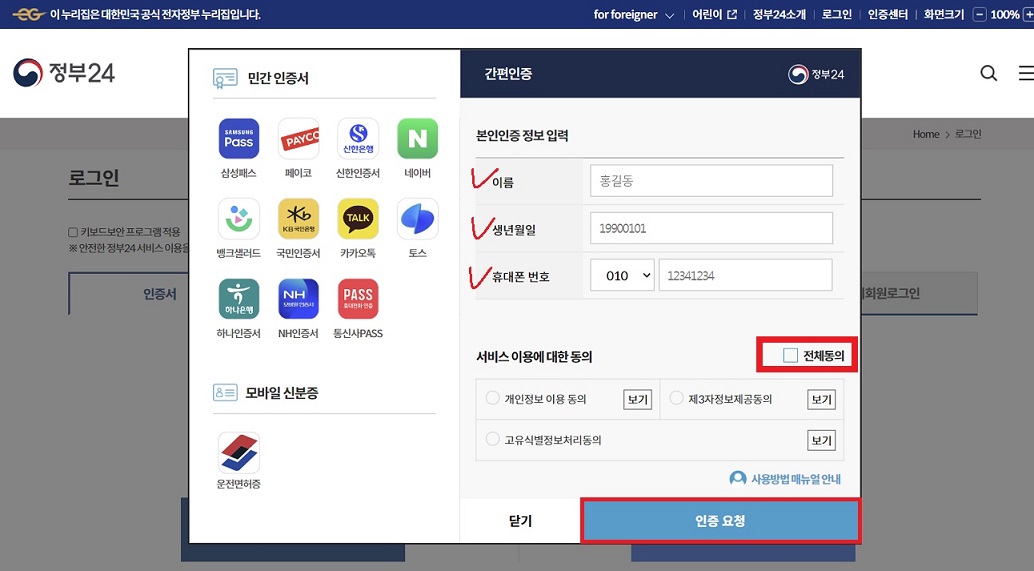Select the 하나인증서 icon
This screenshot has height=571, width=1034.
pyautogui.click(x=239, y=299)
